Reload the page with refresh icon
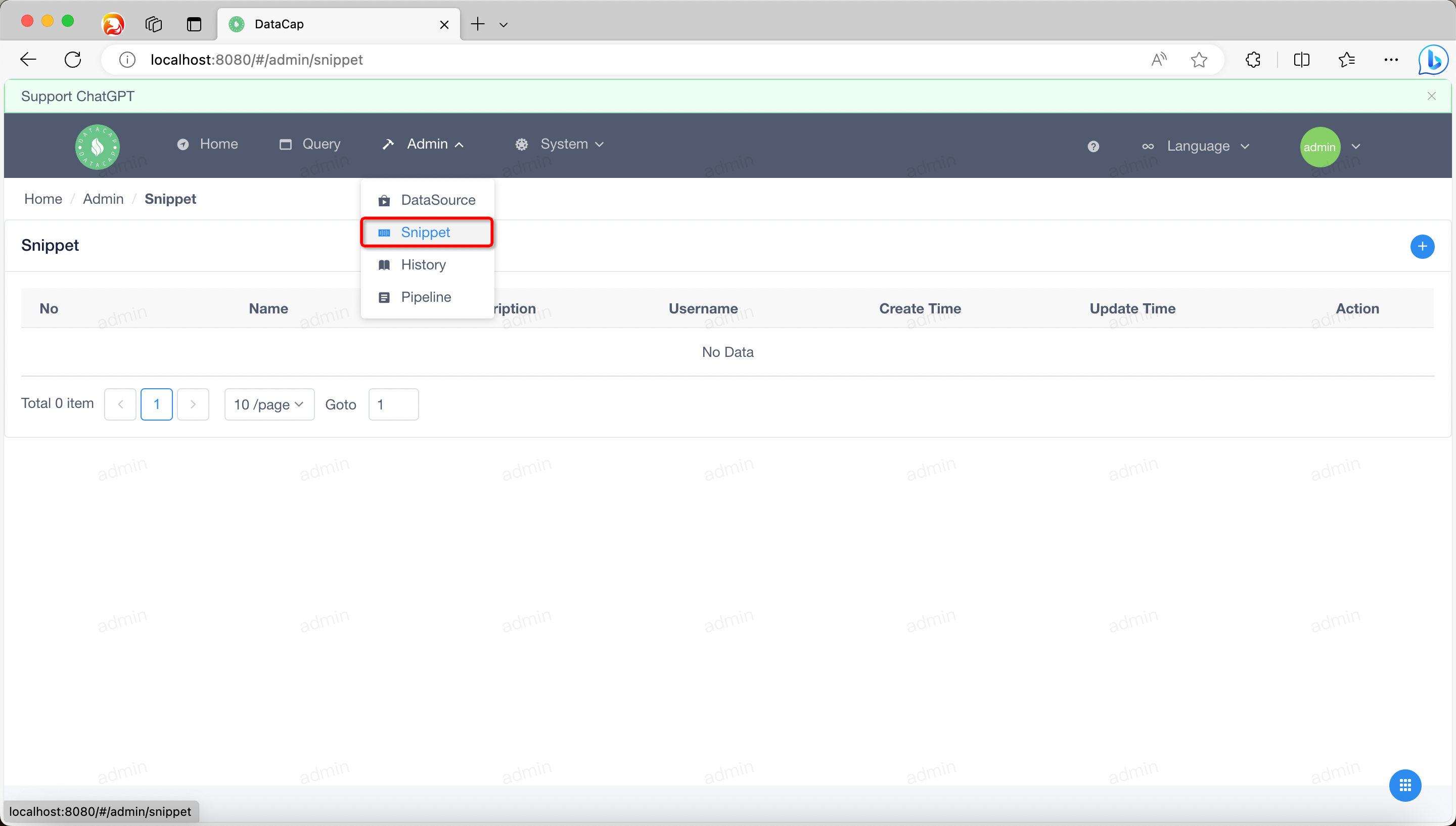The image size is (1456, 826). point(73,60)
